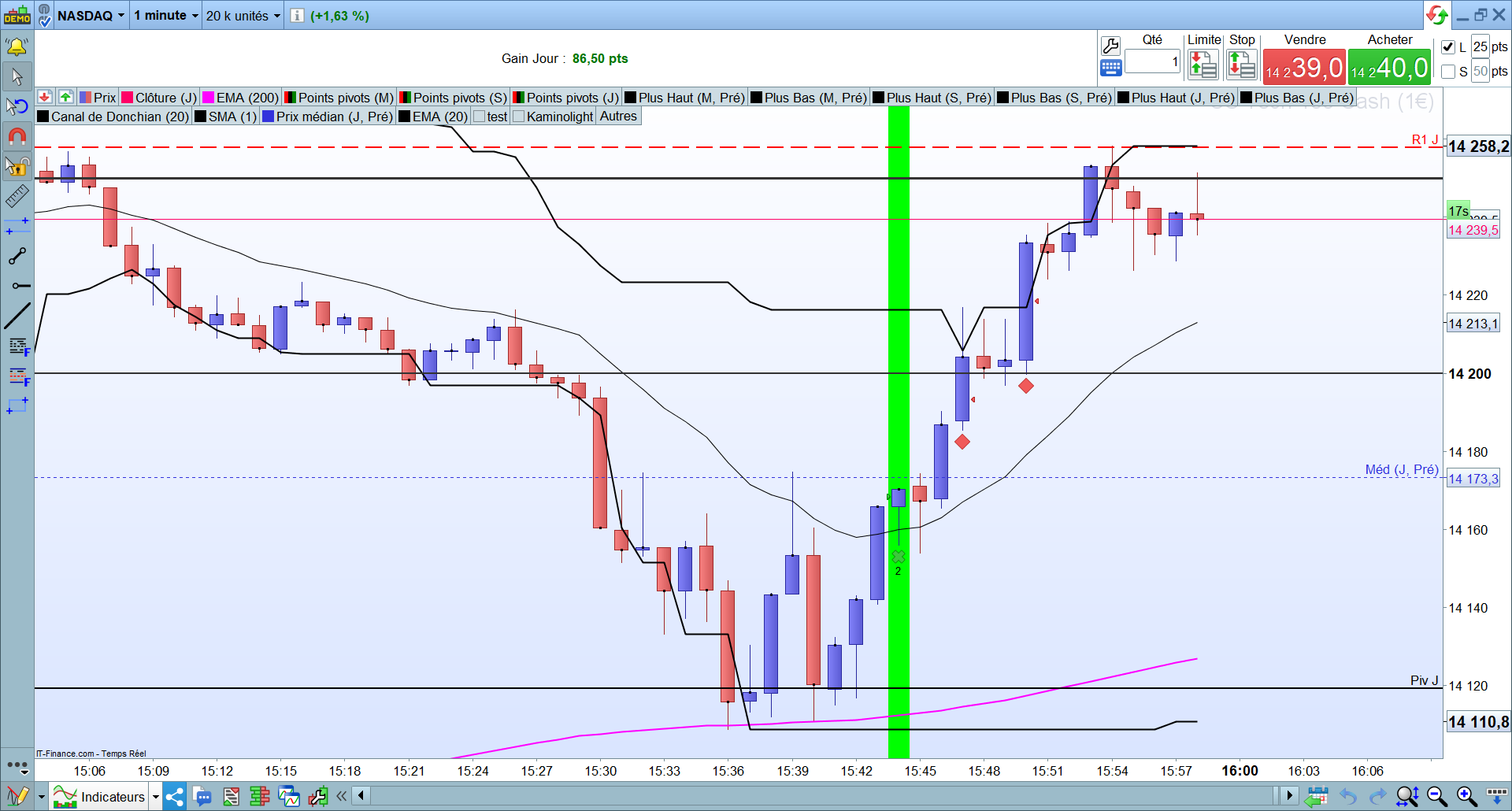Enable the S 50 pts checkbox
The image size is (1512, 811).
[x=1448, y=72]
